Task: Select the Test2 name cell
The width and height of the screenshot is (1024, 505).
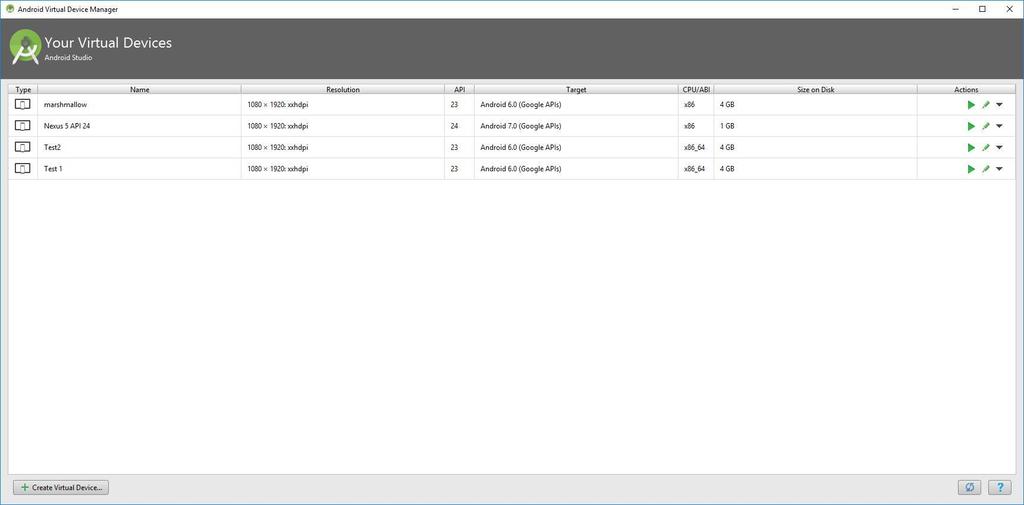Action: 140,148
